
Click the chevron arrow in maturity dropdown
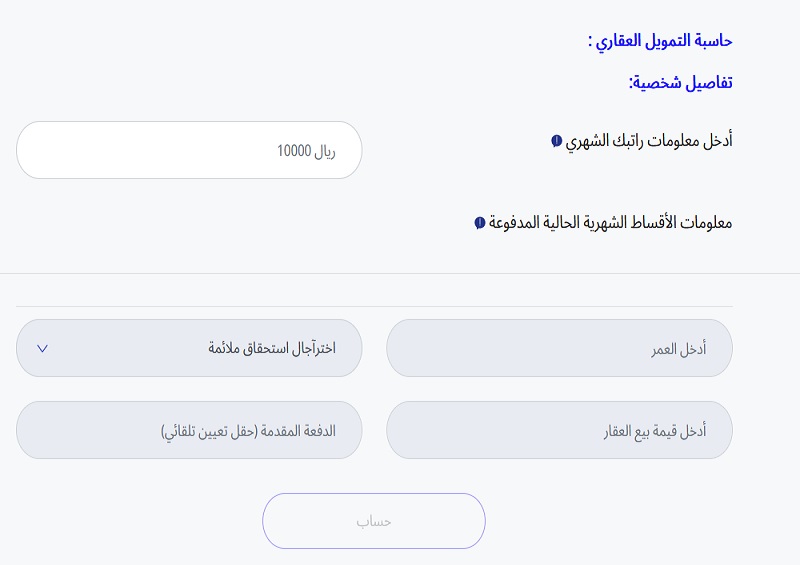(42, 349)
